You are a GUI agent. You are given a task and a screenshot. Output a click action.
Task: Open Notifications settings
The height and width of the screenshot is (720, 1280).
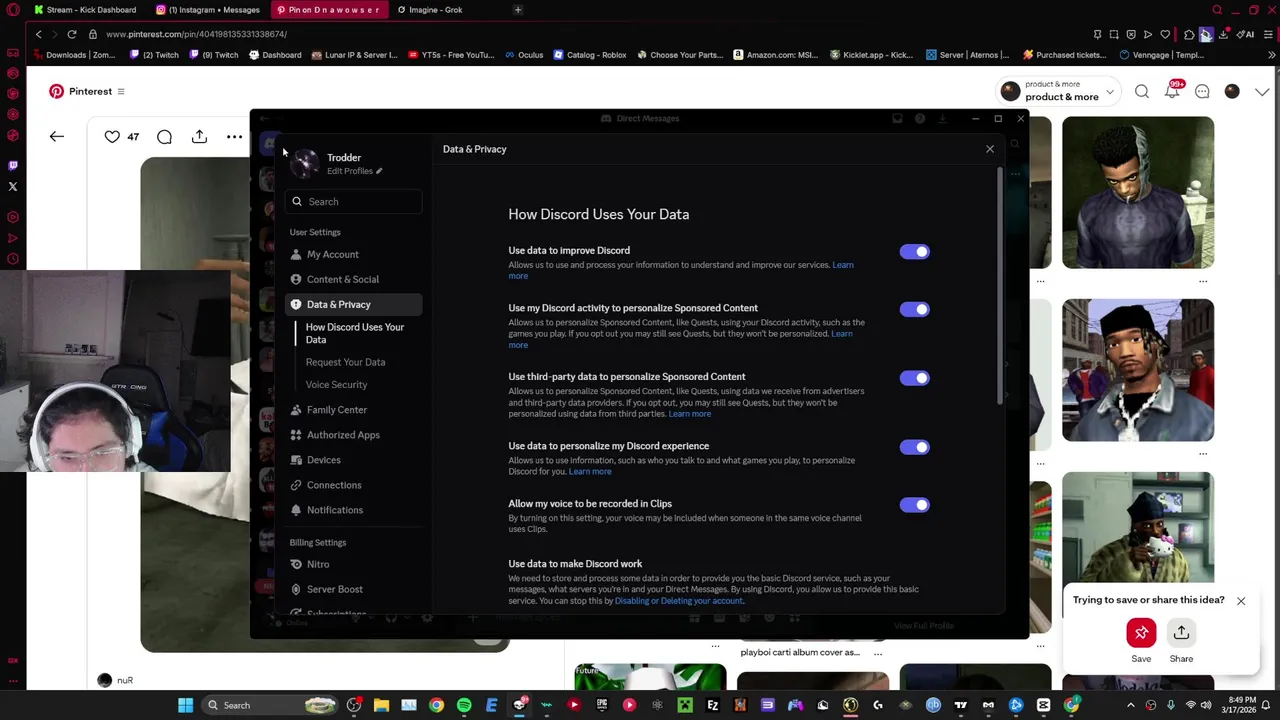[x=354, y=510]
